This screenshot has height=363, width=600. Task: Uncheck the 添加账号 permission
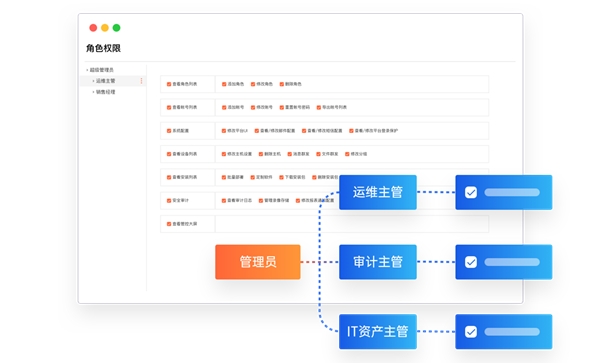[x=224, y=107]
